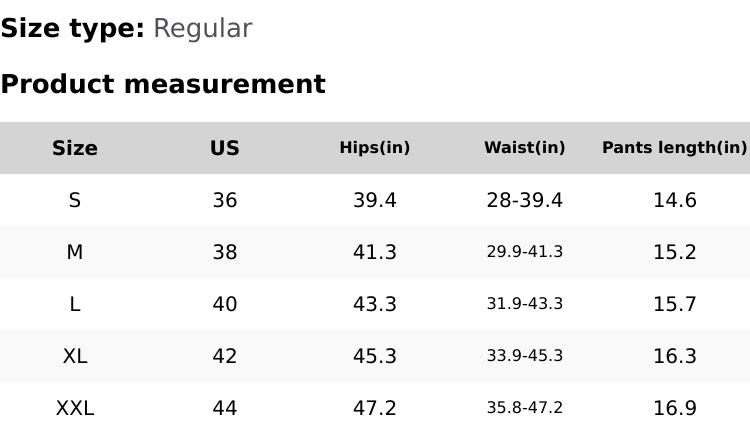Click the Regular size type value
This screenshot has height=434, width=750.
coord(202,28)
